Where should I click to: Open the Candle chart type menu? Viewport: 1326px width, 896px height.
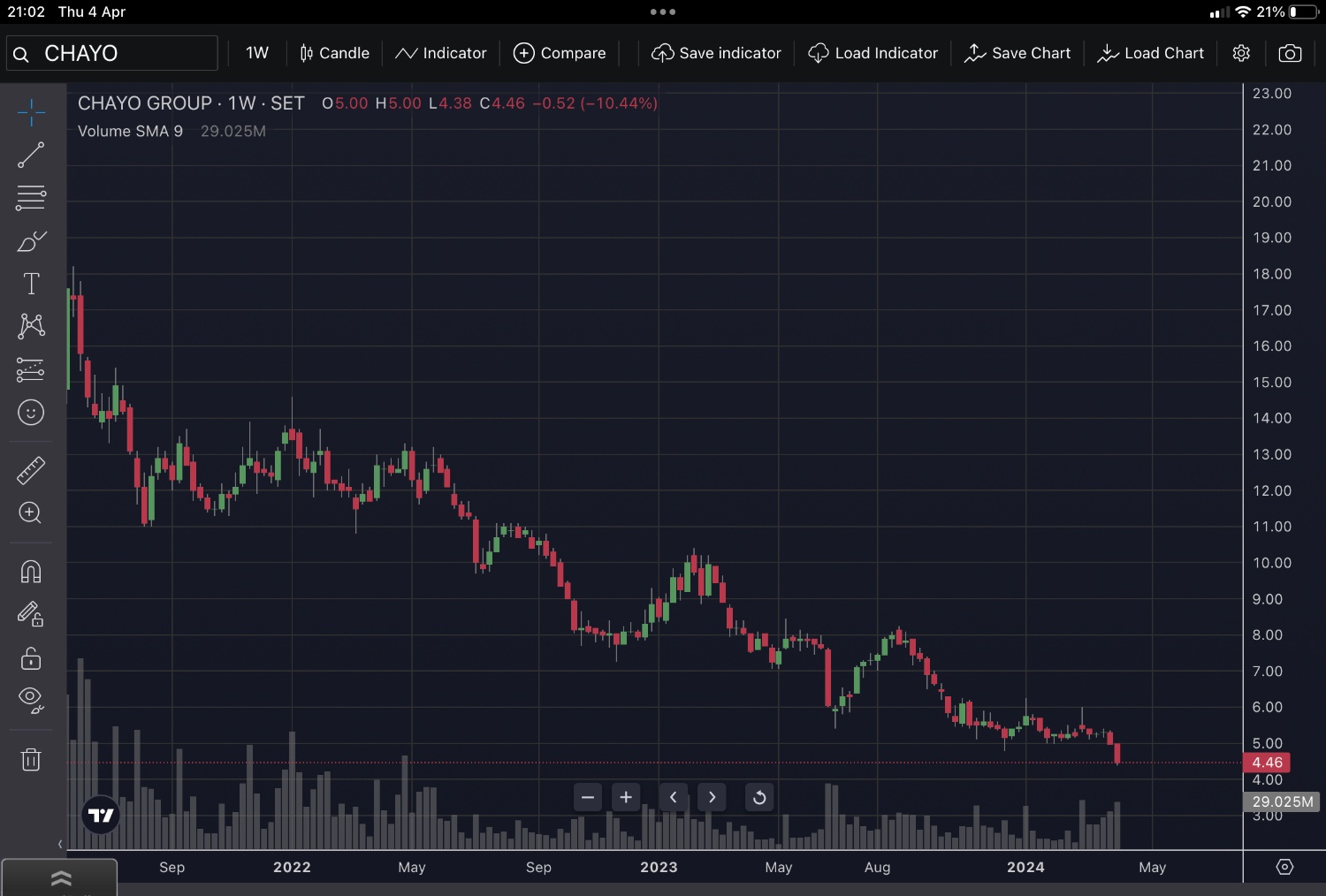pos(334,53)
